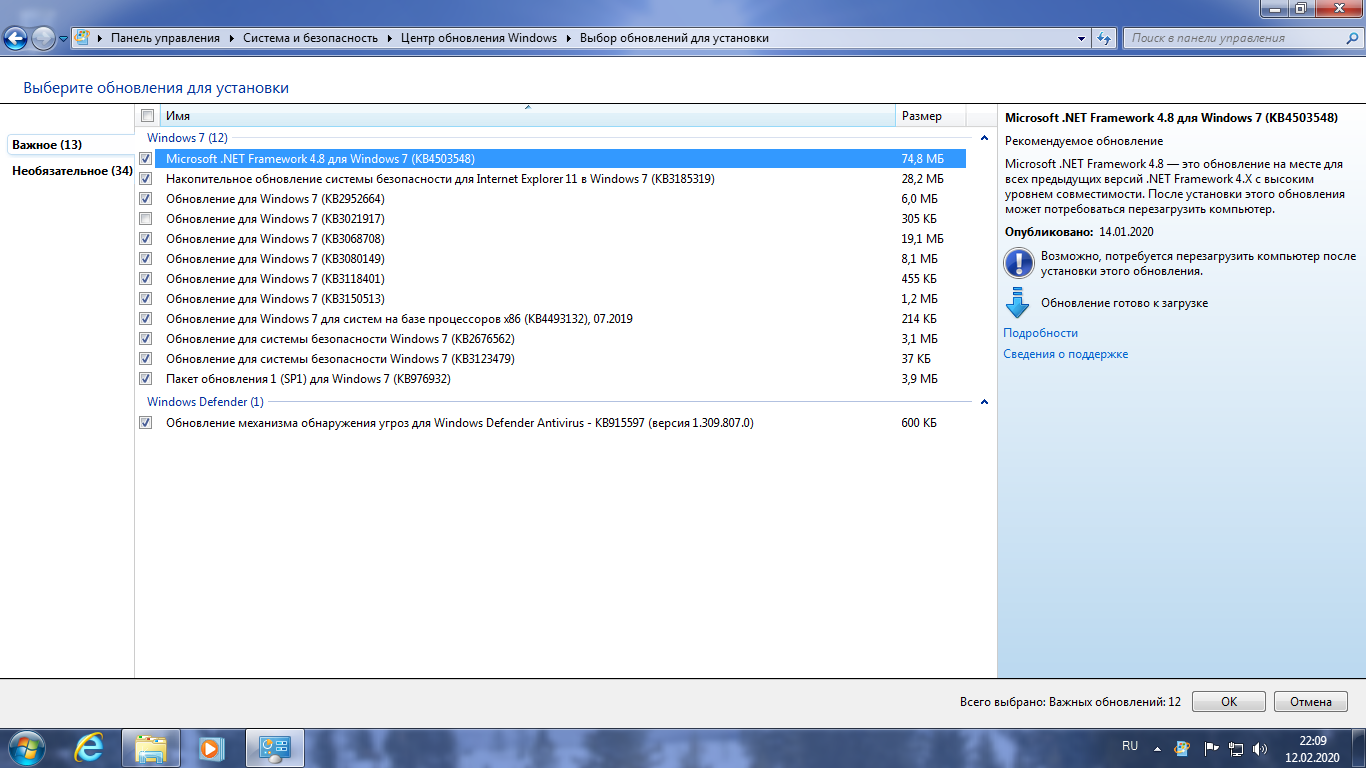Open the Система и безопасность breadcrumb
Screen dimensions: 1366x768
pos(310,38)
